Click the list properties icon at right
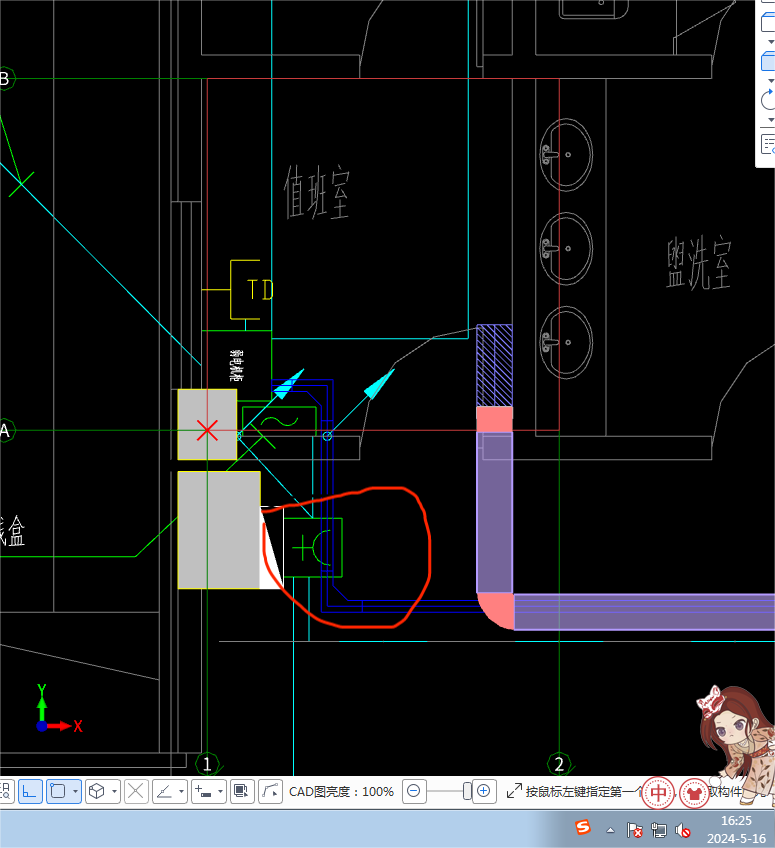 (768, 144)
